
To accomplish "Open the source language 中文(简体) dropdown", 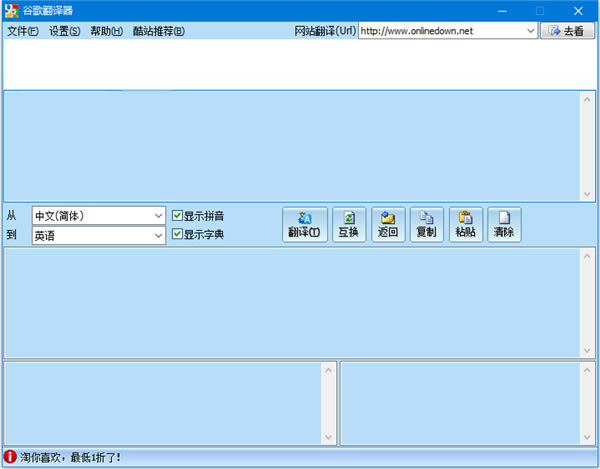I will (x=99, y=216).
